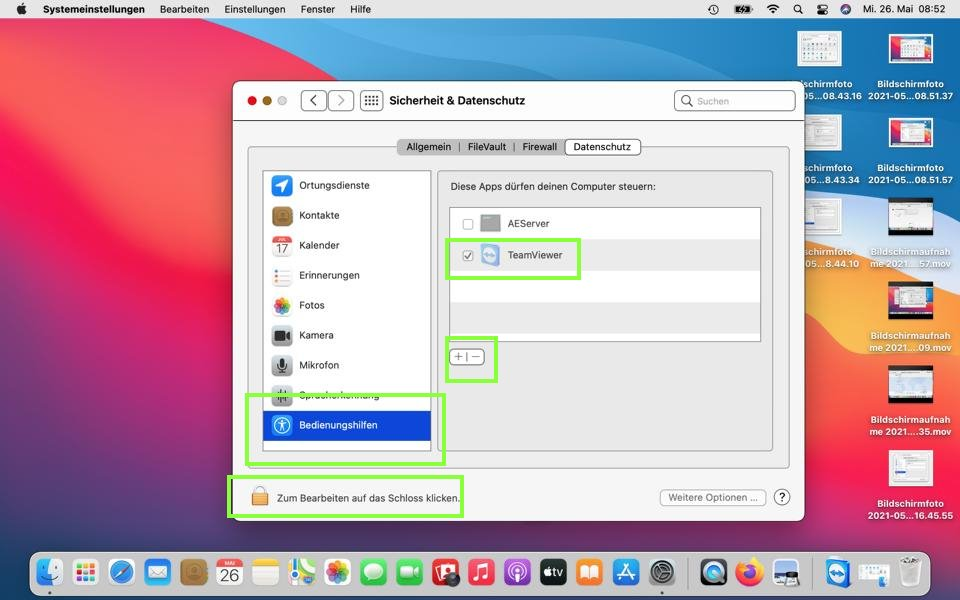Select Kalender in the privacy sidebar list
Viewport: 960px width, 600px height.
(347, 246)
